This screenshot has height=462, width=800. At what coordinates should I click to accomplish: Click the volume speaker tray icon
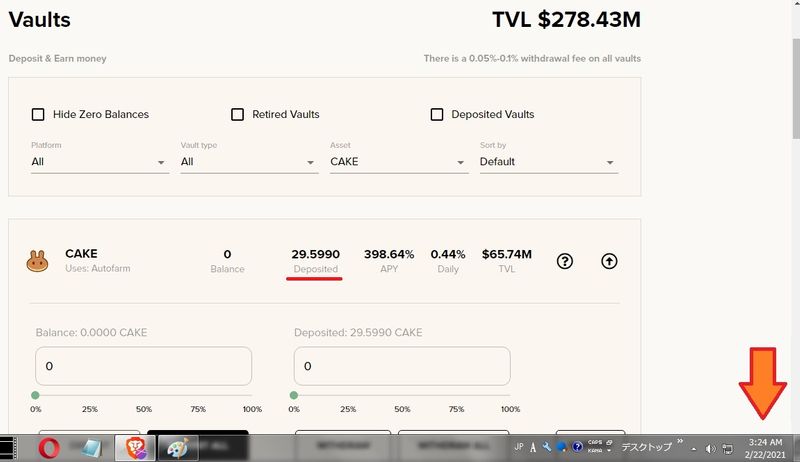pyautogui.click(x=710, y=447)
